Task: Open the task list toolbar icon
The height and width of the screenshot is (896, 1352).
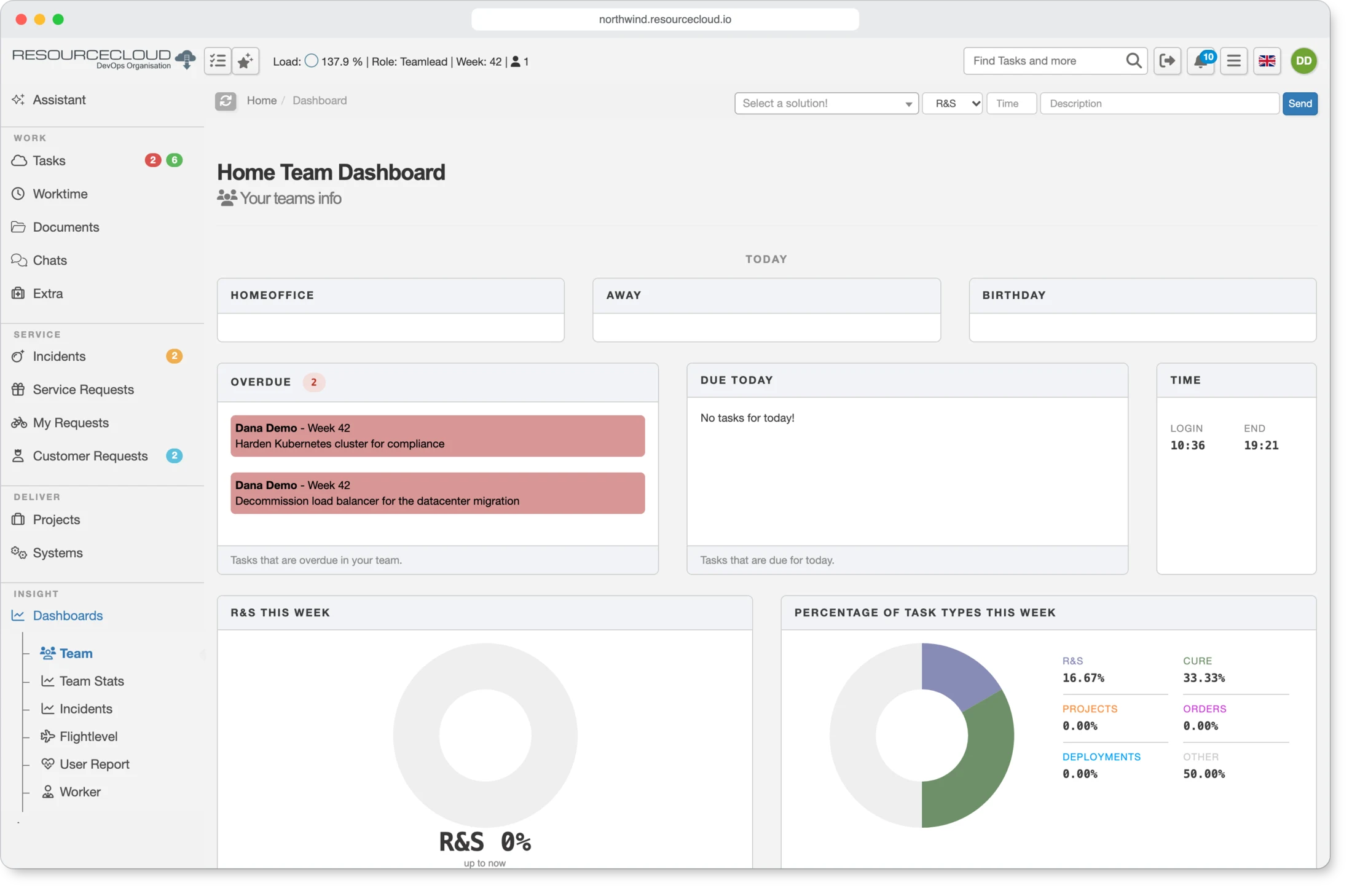Action: pyautogui.click(x=218, y=61)
